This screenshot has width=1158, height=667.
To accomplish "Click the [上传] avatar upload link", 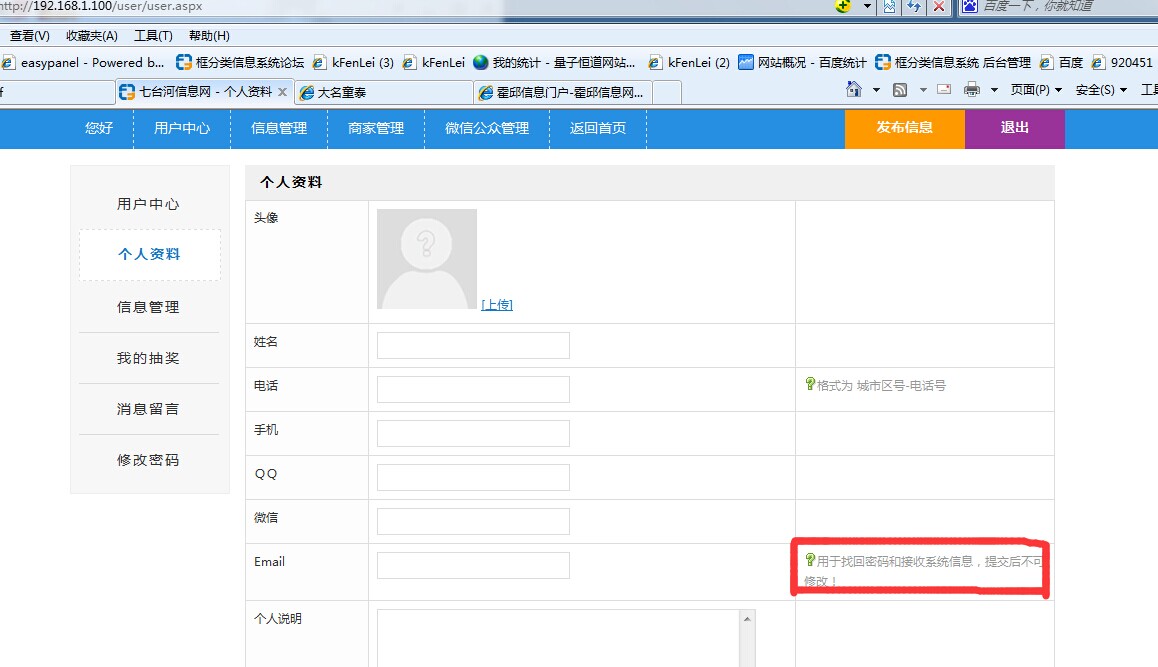I will pyautogui.click(x=497, y=305).
